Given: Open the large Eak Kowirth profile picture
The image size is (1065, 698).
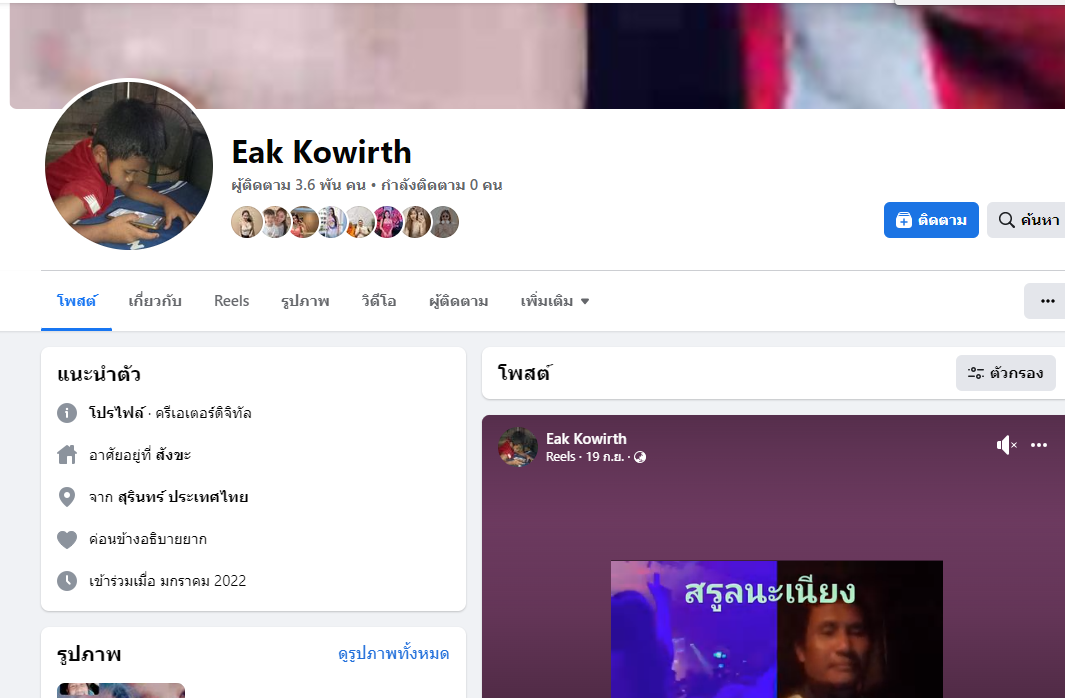Looking at the screenshot, I should pos(129,166).
